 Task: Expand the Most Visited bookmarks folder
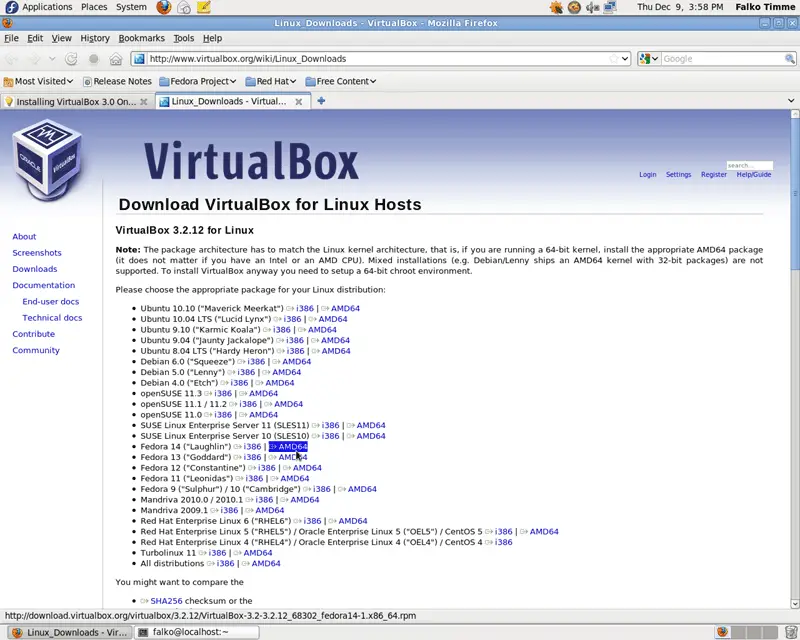tap(38, 81)
